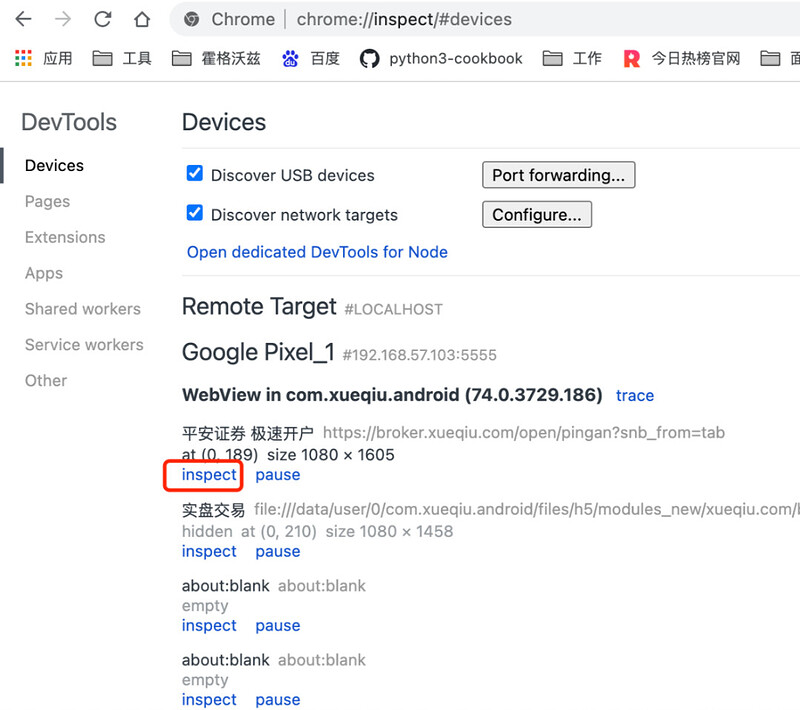Open the 应用 apps grid bookmark
Viewport: 800px width, 710px height.
tap(43, 59)
